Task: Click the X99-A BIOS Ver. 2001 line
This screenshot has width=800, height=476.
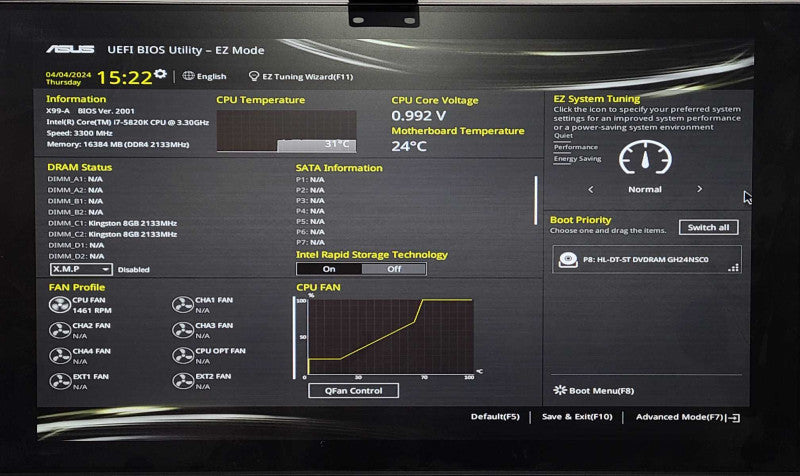Action: point(90,111)
